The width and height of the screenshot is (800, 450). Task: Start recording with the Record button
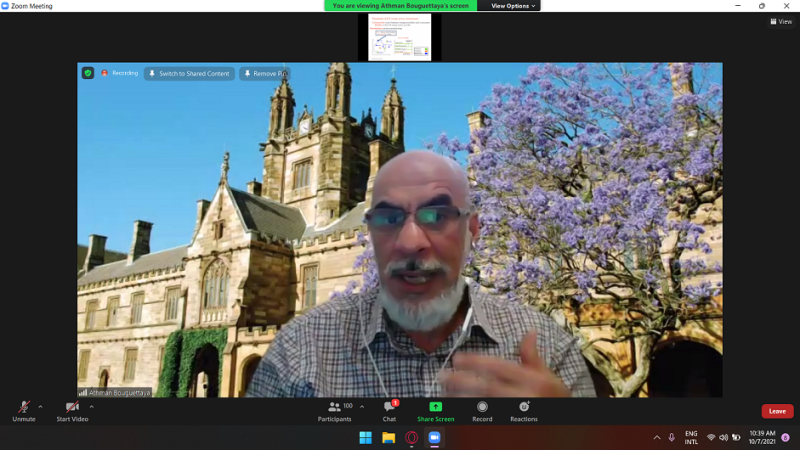tap(482, 410)
